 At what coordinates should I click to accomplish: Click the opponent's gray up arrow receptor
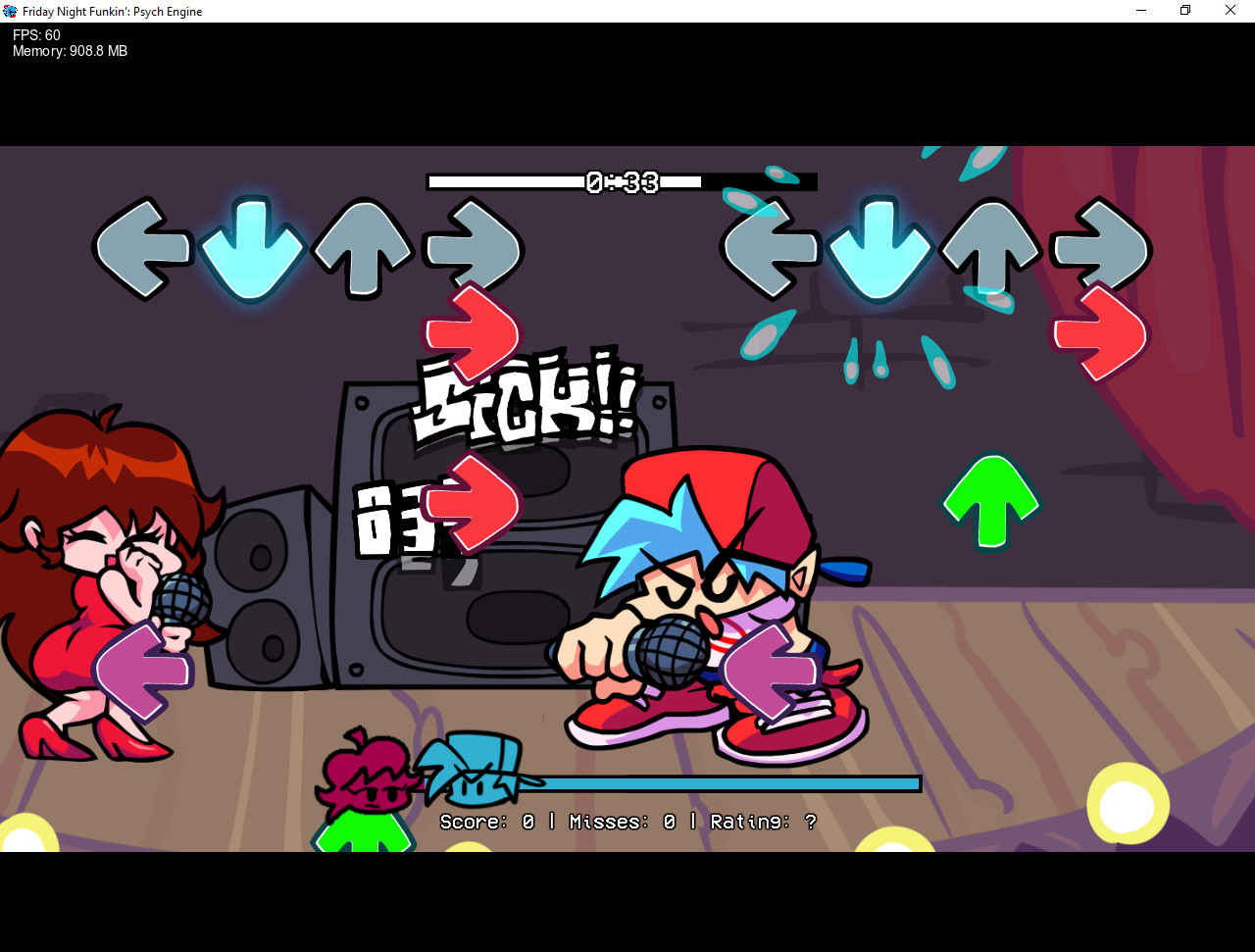[363, 248]
